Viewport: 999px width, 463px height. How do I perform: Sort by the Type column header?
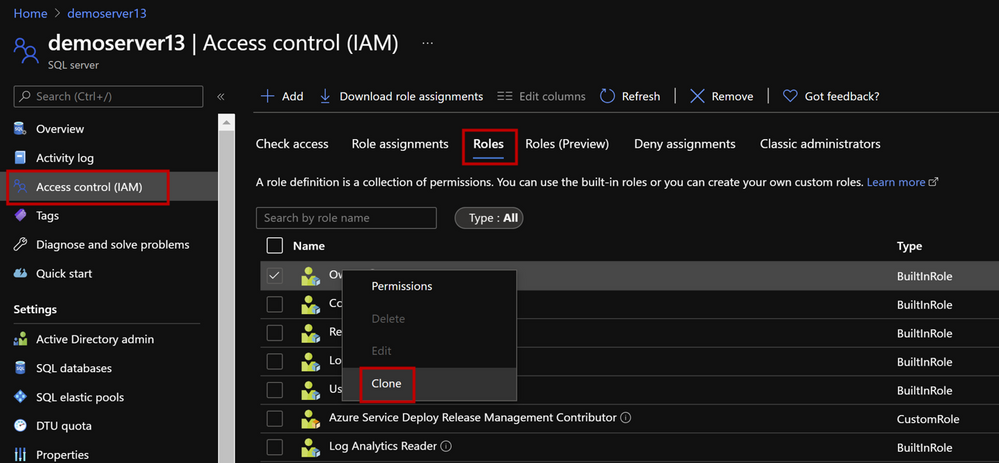click(x=909, y=246)
